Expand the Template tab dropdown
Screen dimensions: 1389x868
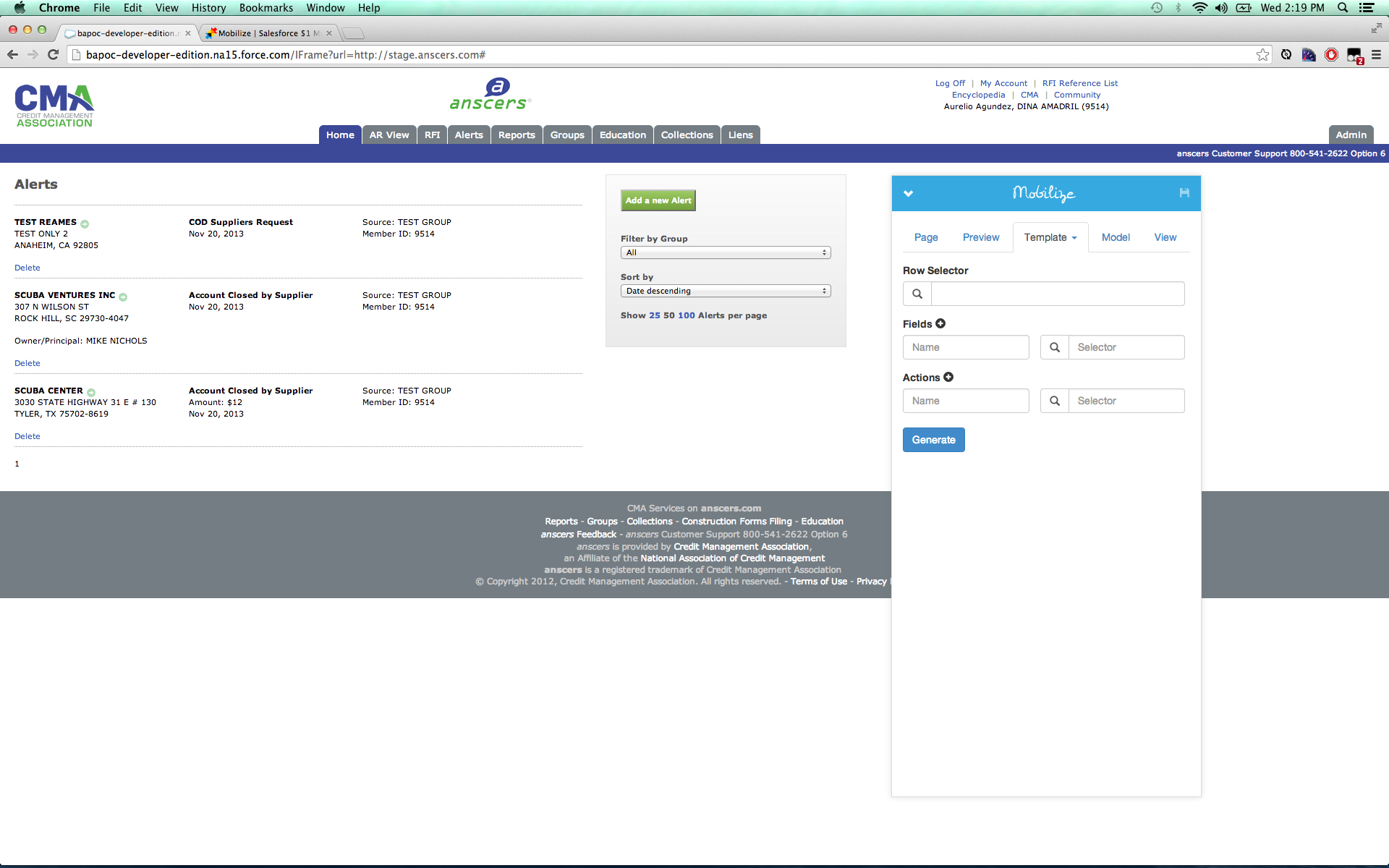pos(1050,237)
